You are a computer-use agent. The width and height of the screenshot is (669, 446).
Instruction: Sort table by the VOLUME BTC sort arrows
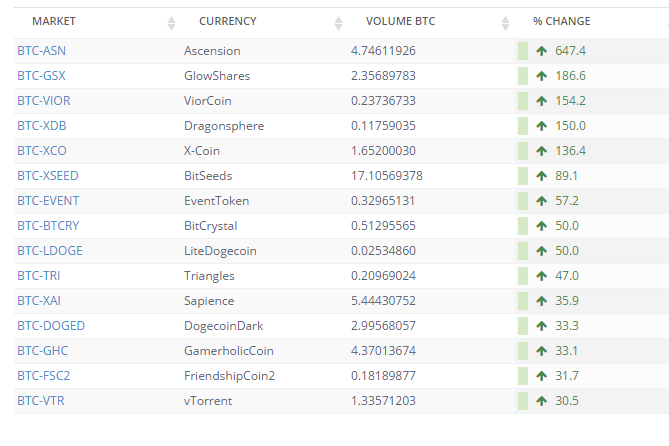click(x=505, y=23)
